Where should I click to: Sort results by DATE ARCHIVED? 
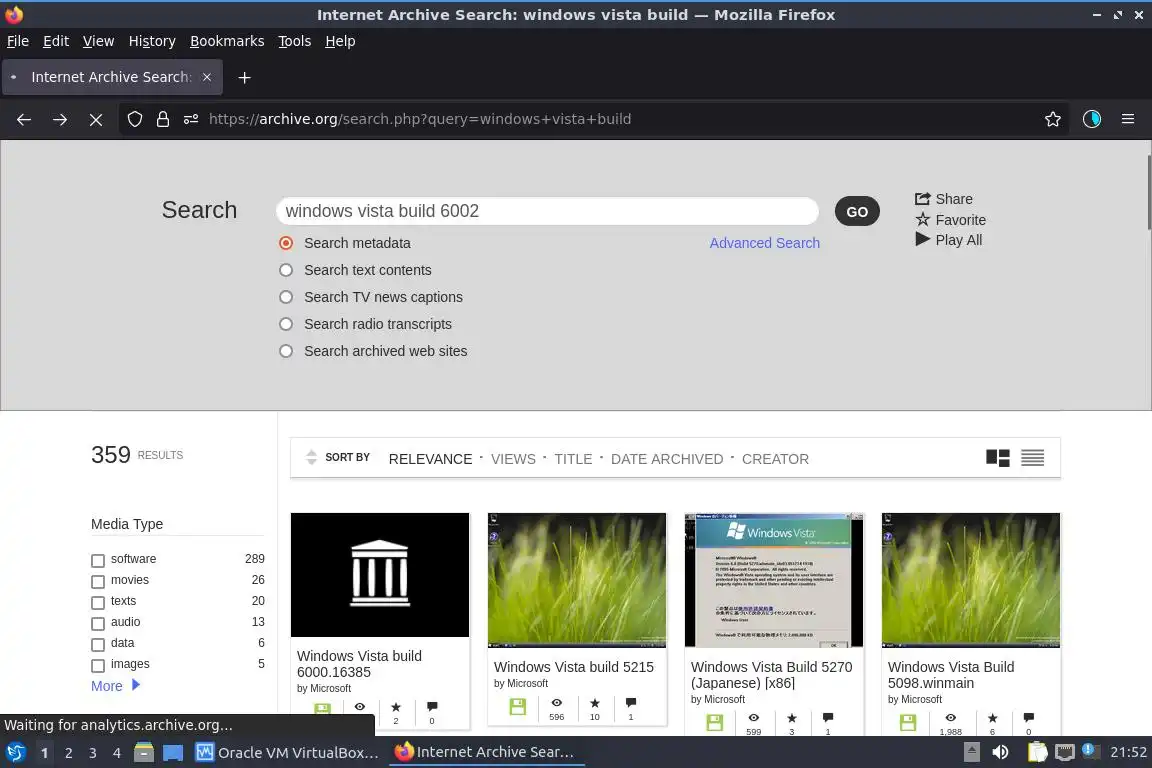point(667,459)
